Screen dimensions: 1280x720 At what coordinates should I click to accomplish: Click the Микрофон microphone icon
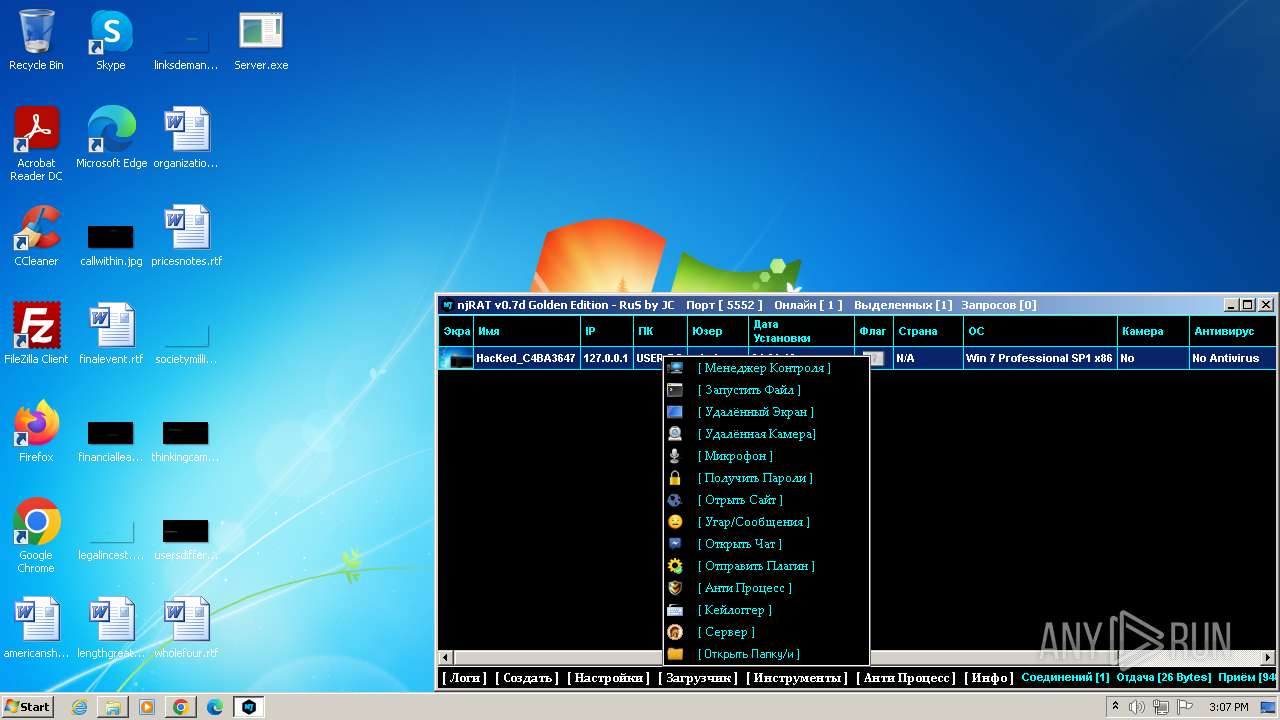tap(676, 456)
